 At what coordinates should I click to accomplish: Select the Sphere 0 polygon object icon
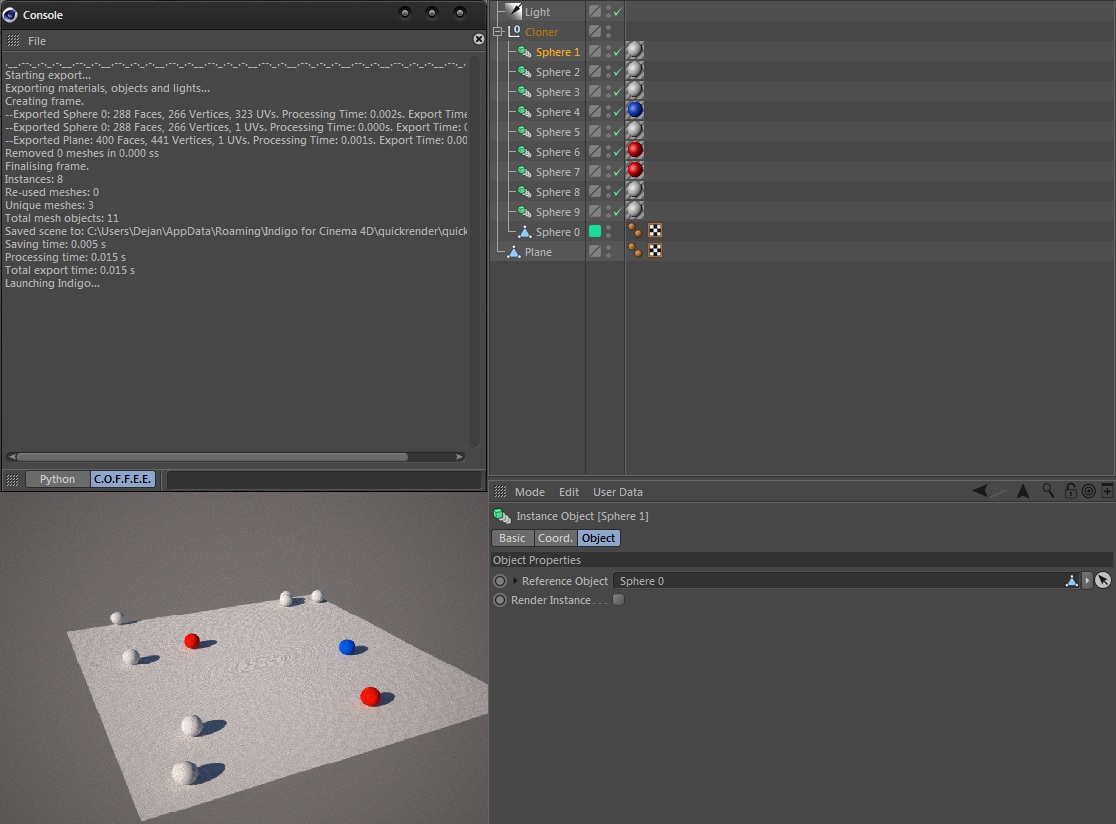click(x=524, y=232)
